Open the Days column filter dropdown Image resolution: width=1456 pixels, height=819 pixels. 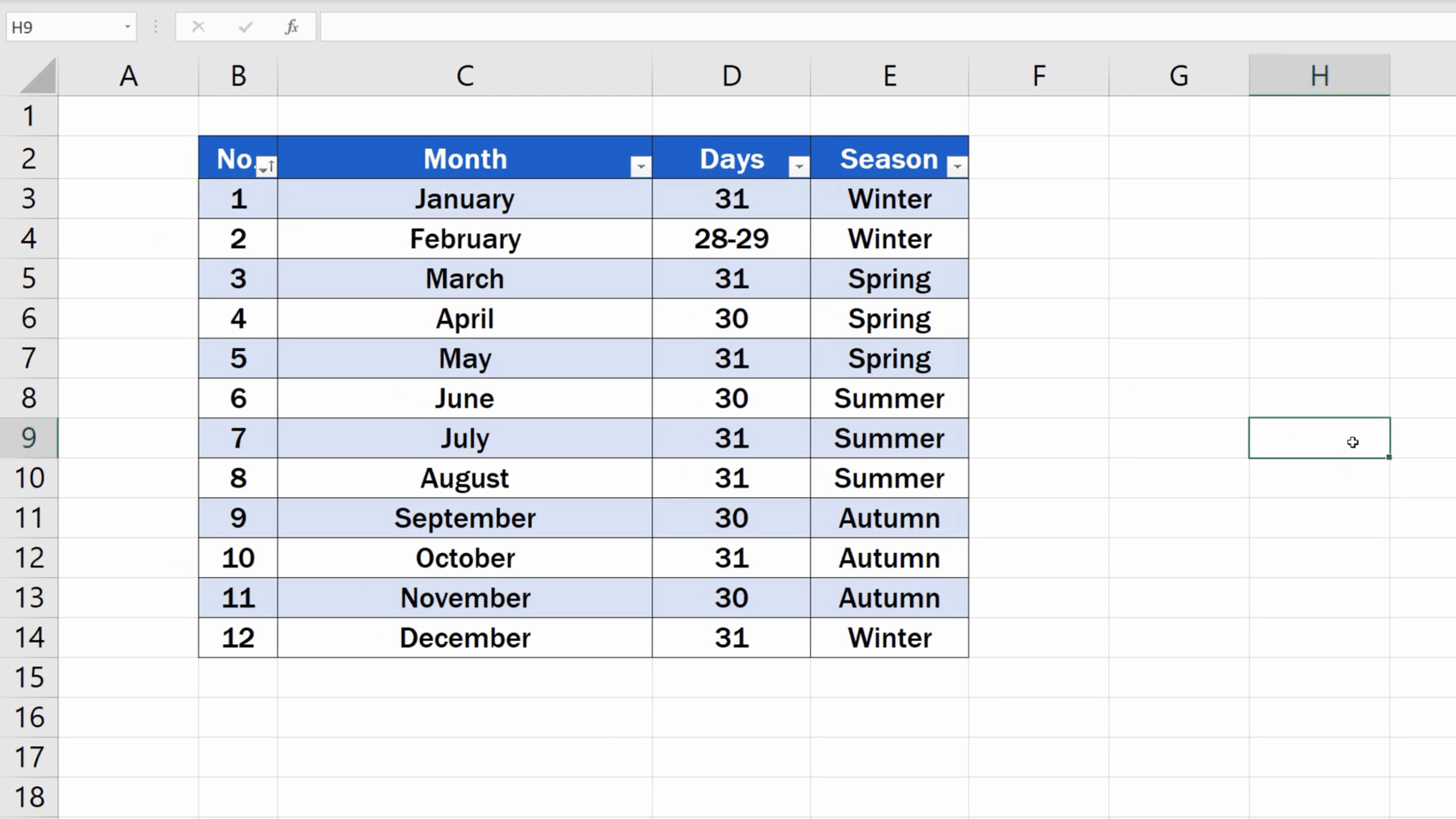[798, 166]
